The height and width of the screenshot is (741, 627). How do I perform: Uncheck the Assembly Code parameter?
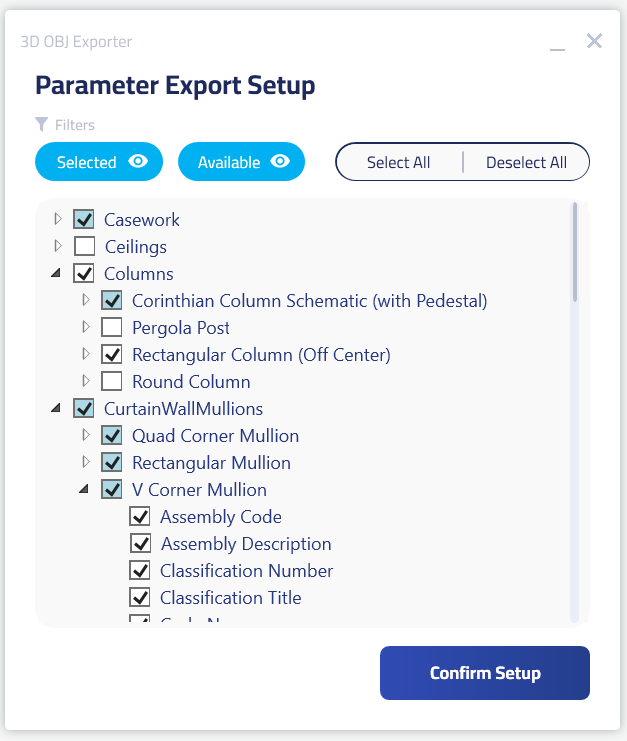point(140,517)
